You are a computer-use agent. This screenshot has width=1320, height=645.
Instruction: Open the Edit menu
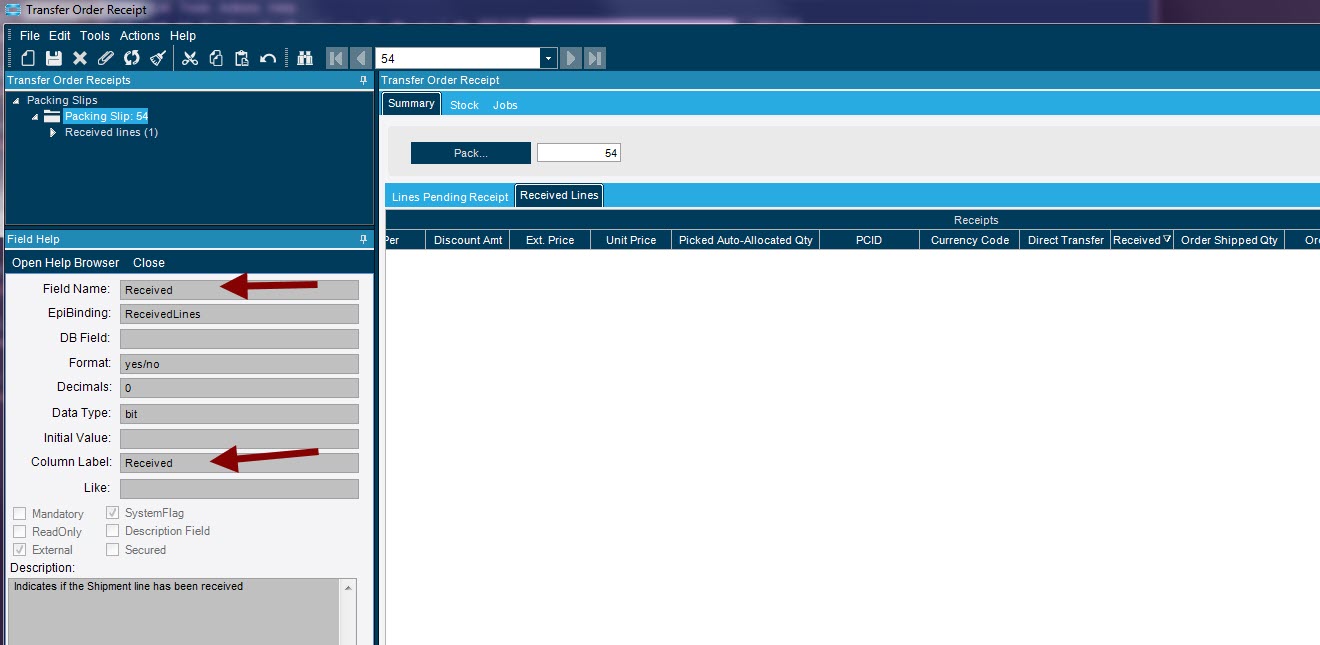click(60, 36)
